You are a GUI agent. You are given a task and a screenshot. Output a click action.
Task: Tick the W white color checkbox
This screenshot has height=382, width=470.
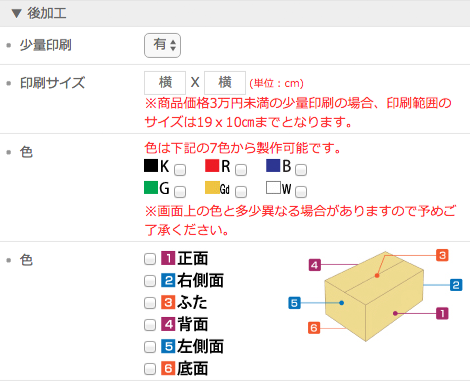click(x=301, y=192)
